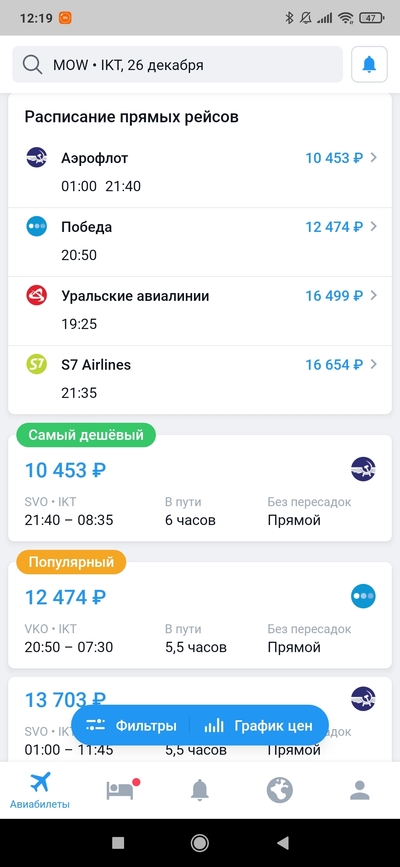This screenshot has height=867, width=400.
Task: Open the Самый дешёвый 10 453 ₽ ticket
Action: [200, 489]
